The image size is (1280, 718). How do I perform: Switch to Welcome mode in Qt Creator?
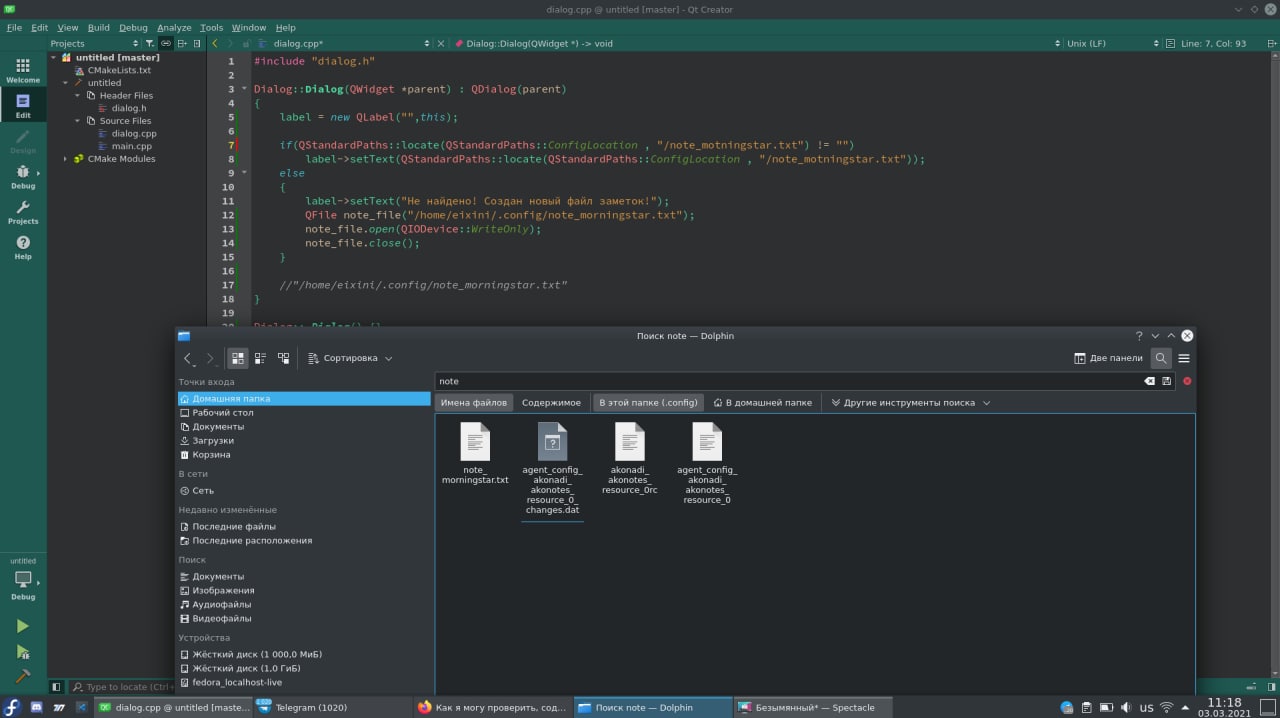(x=23, y=70)
